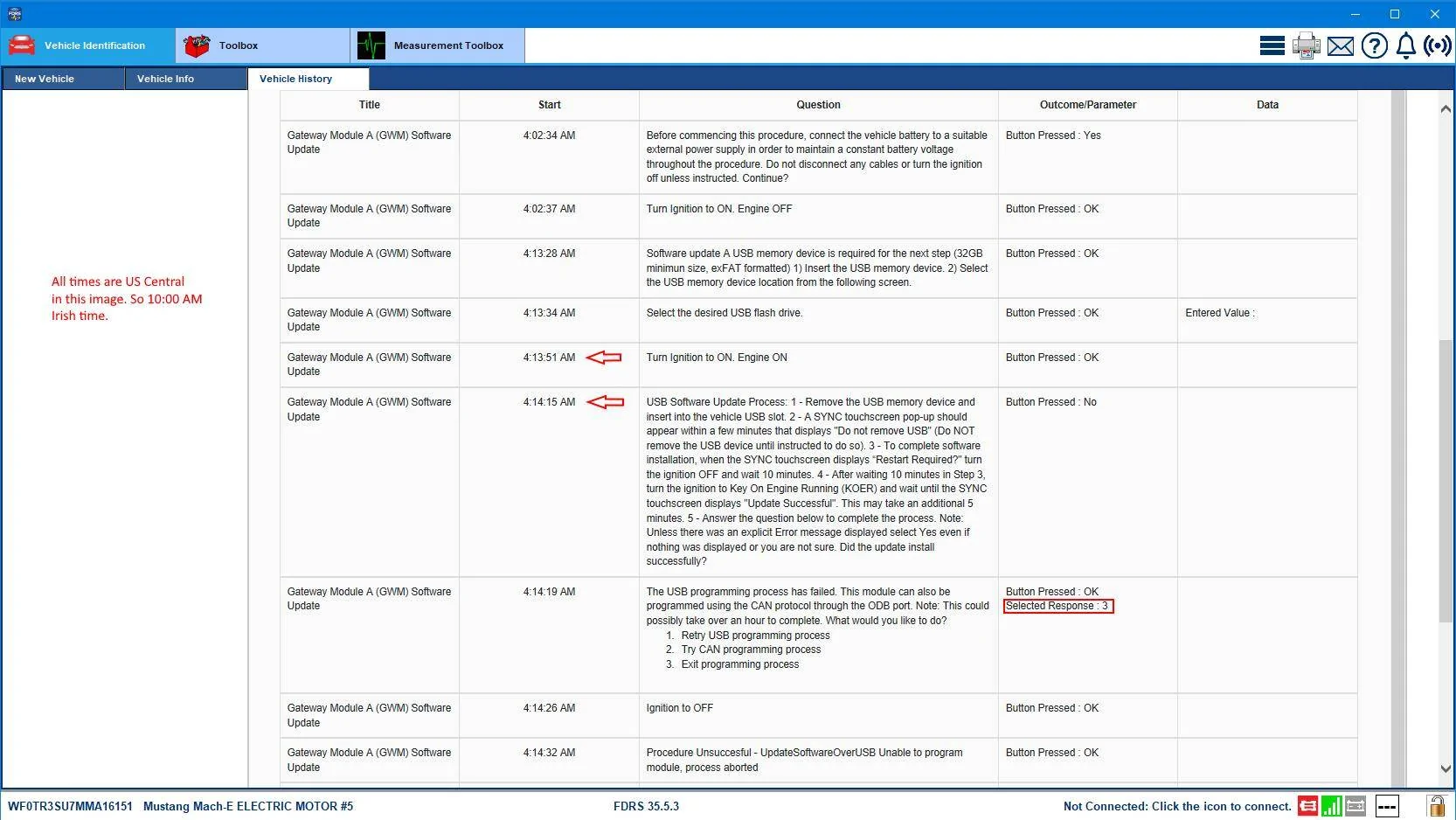Screen dimensions: 1456x820
Task: Open the Measurement Toolbox tab
Action: click(438, 45)
